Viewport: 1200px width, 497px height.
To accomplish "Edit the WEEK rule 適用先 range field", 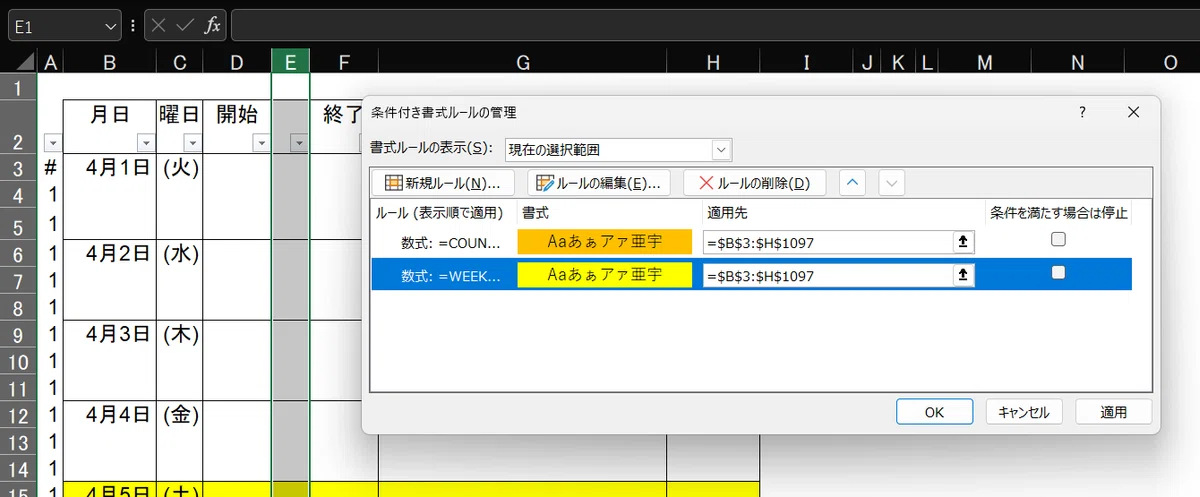I will 827,275.
